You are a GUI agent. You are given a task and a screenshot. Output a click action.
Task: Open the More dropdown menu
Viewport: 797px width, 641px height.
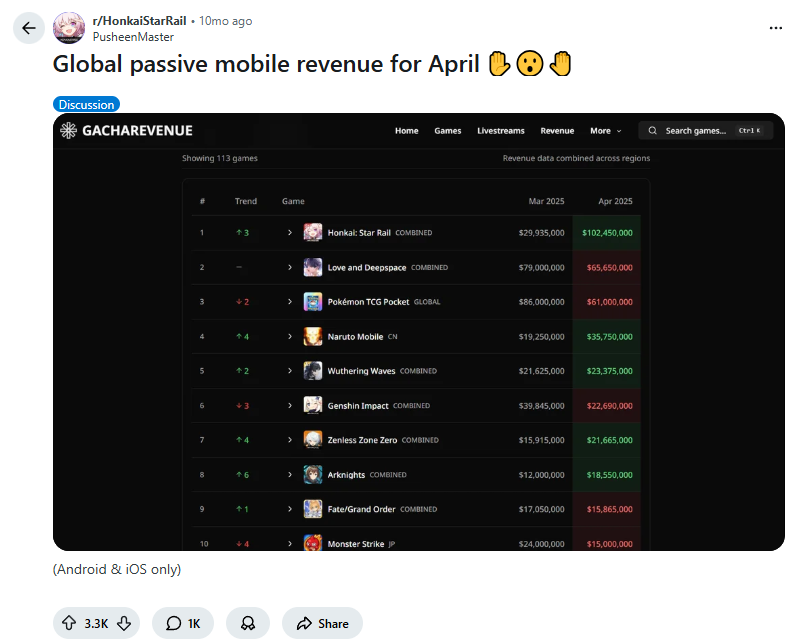pyautogui.click(x=605, y=131)
